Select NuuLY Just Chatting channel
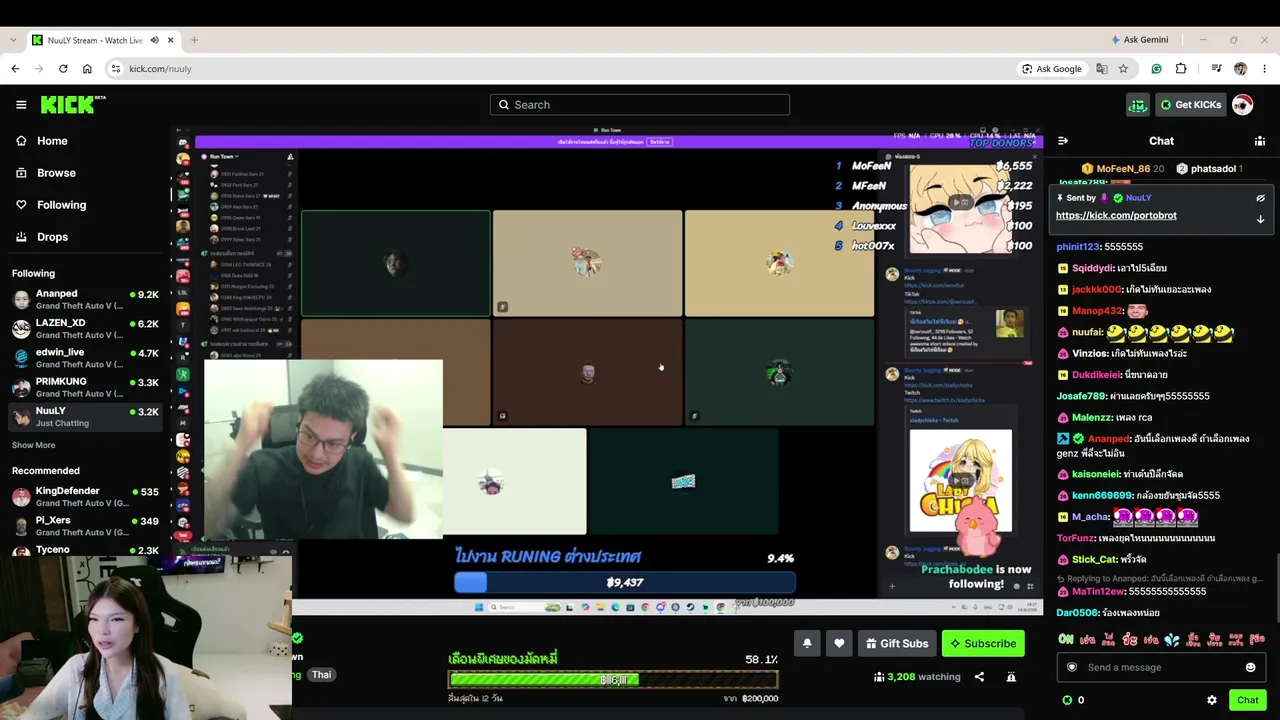The image size is (1280, 720). (x=85, y=416)
